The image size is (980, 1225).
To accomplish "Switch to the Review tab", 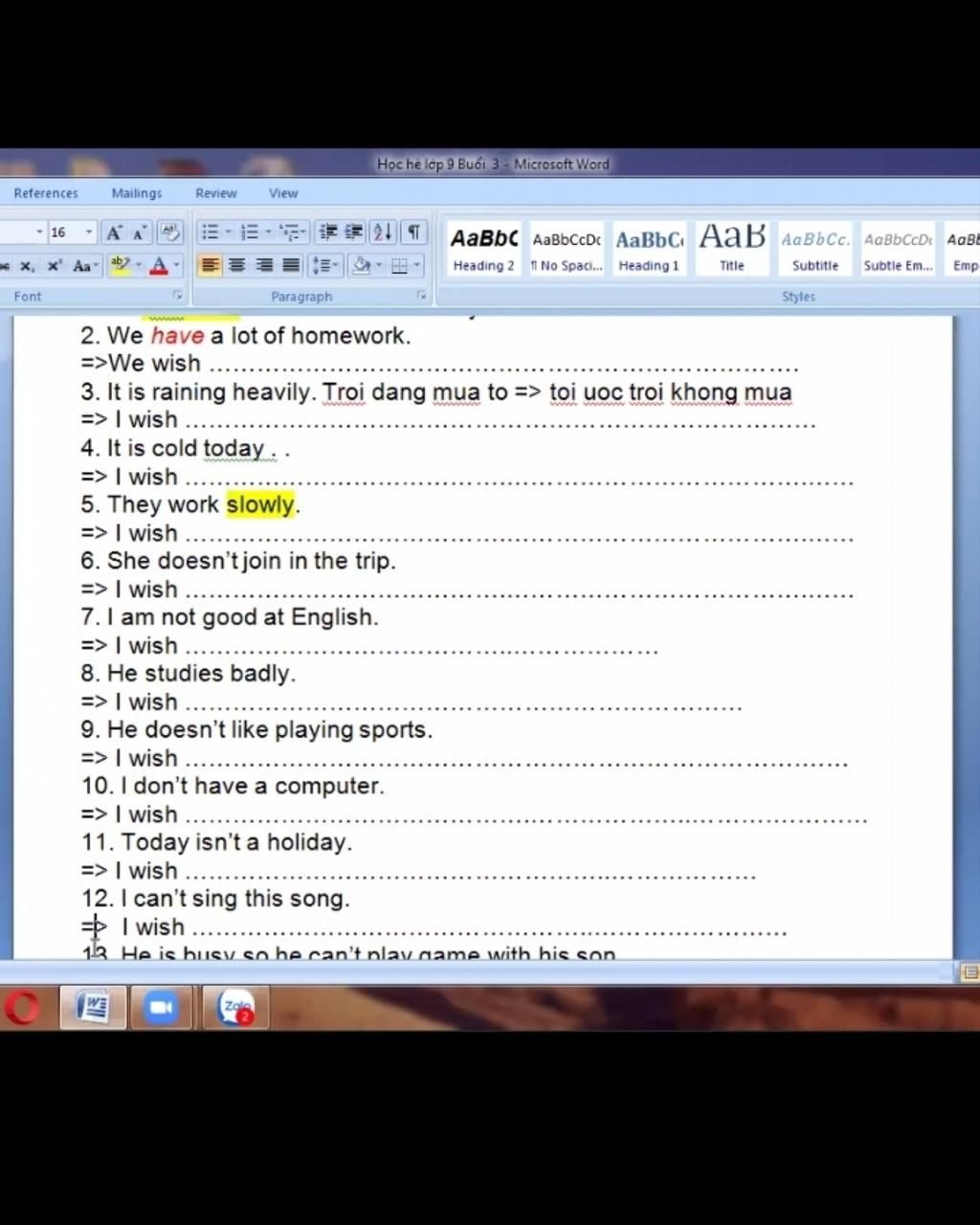I will (216, 193).
